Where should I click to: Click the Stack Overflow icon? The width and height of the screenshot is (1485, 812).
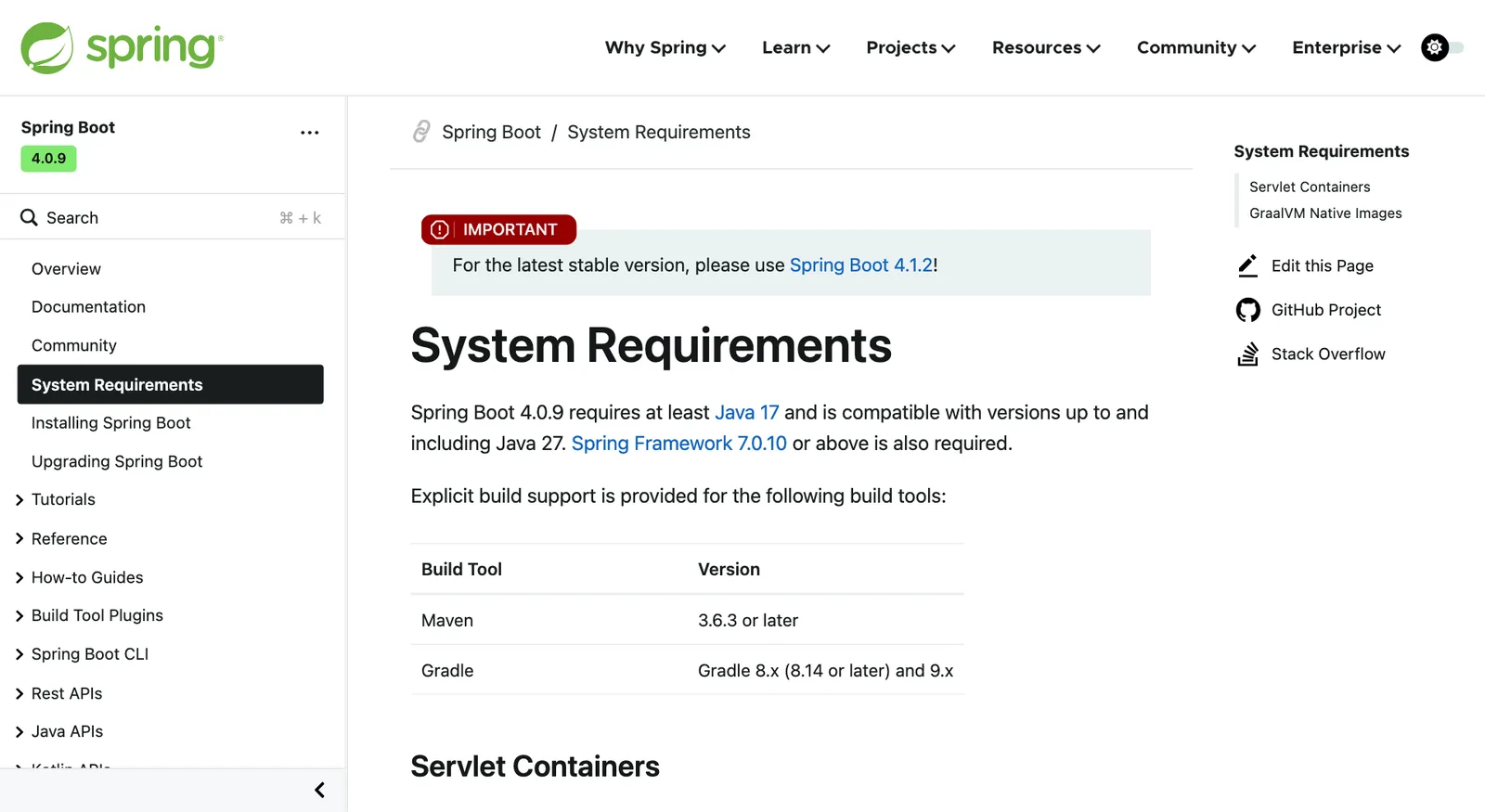(1248, 354)
